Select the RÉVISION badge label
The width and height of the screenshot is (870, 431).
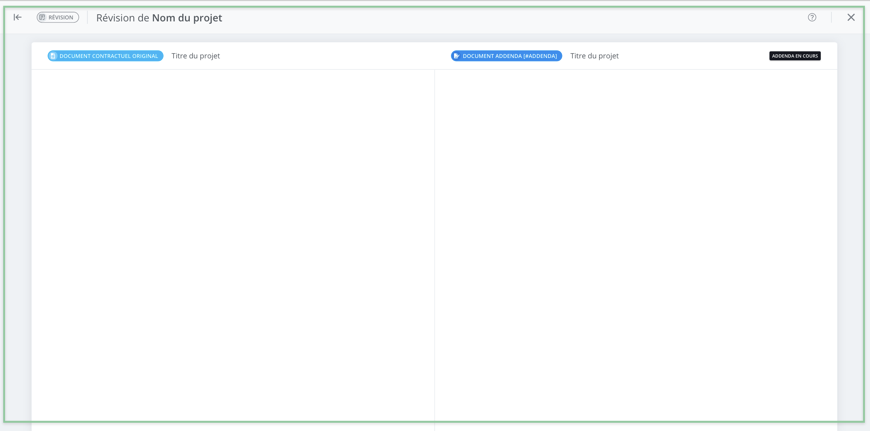61,17
